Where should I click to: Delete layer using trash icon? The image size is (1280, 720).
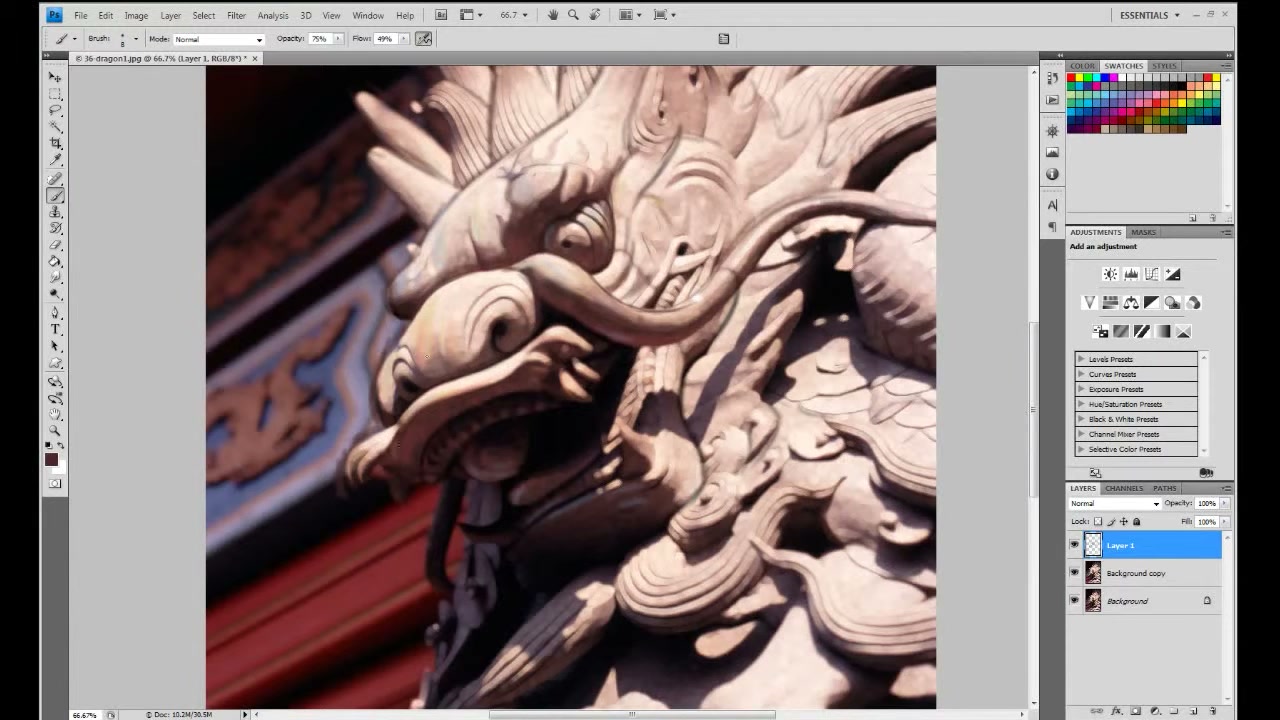tap(1212, 711)
